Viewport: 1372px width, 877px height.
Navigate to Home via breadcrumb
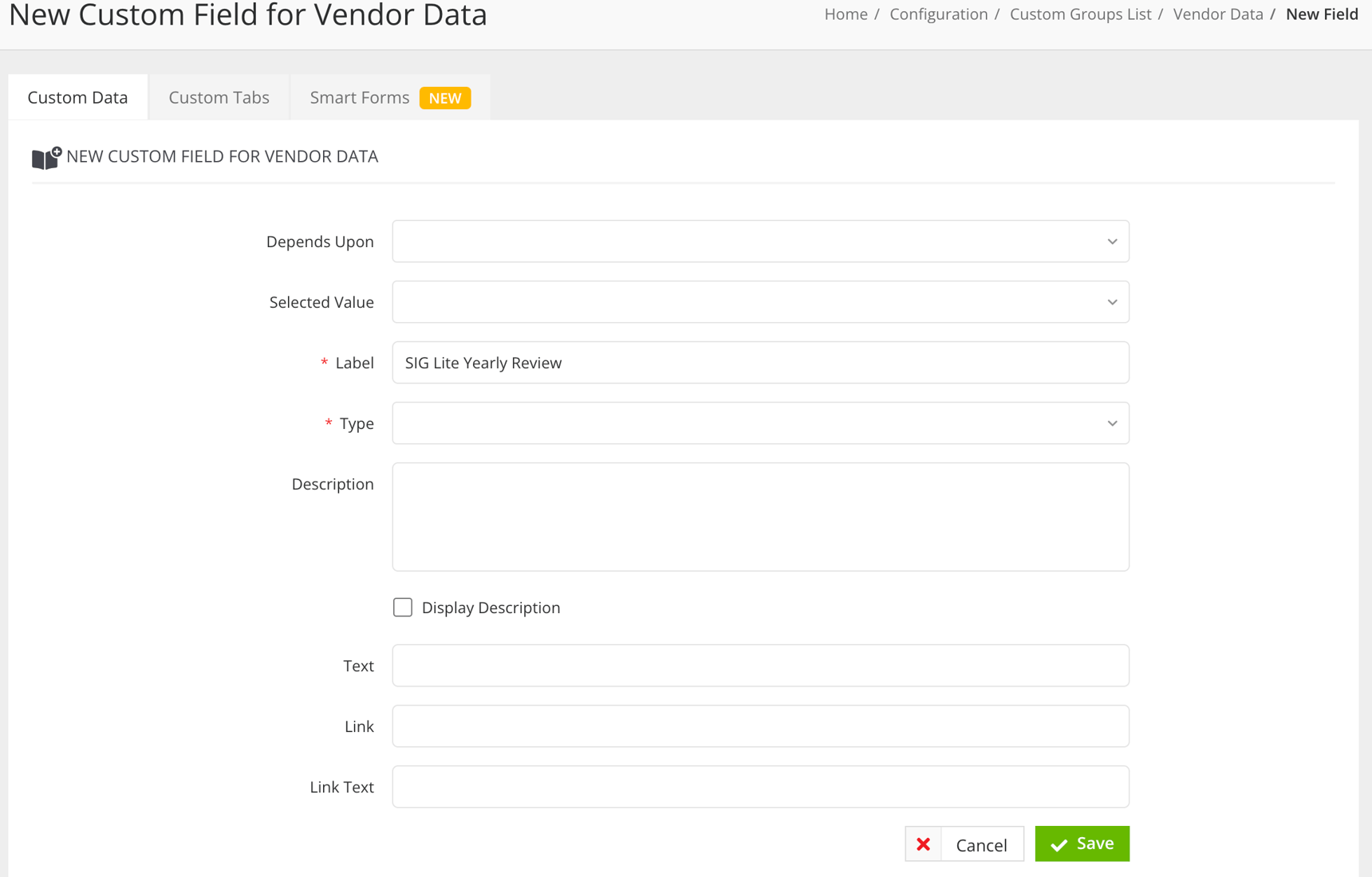[x=845, y=14]
